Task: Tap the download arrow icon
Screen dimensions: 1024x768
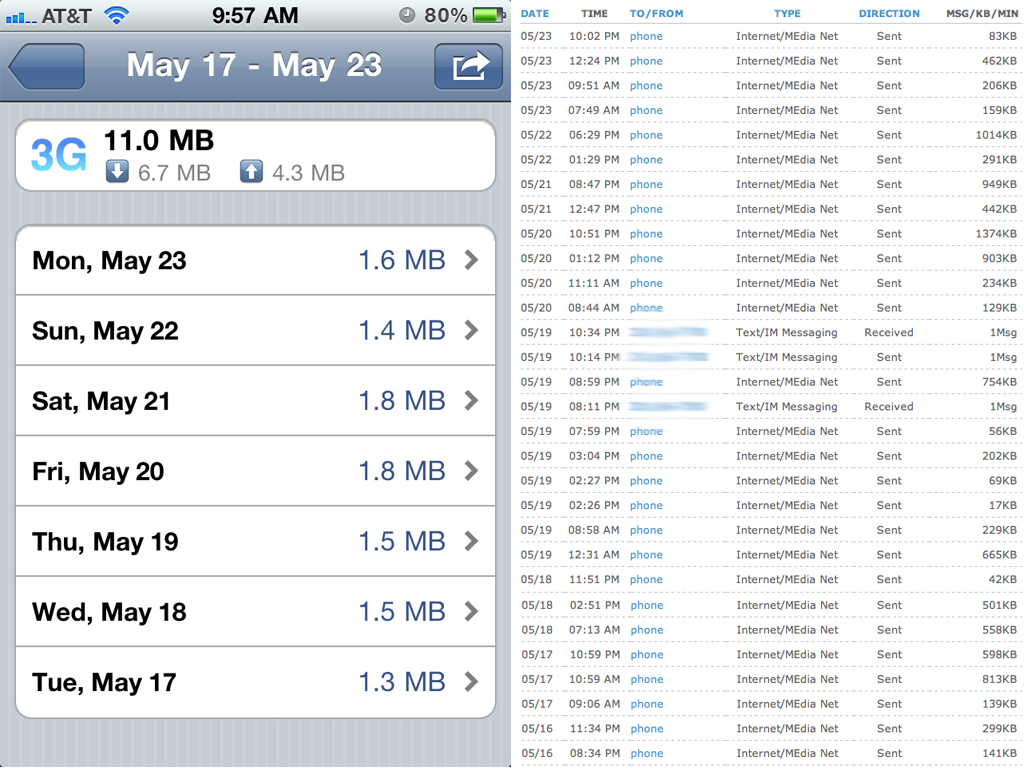Action: 117,172
